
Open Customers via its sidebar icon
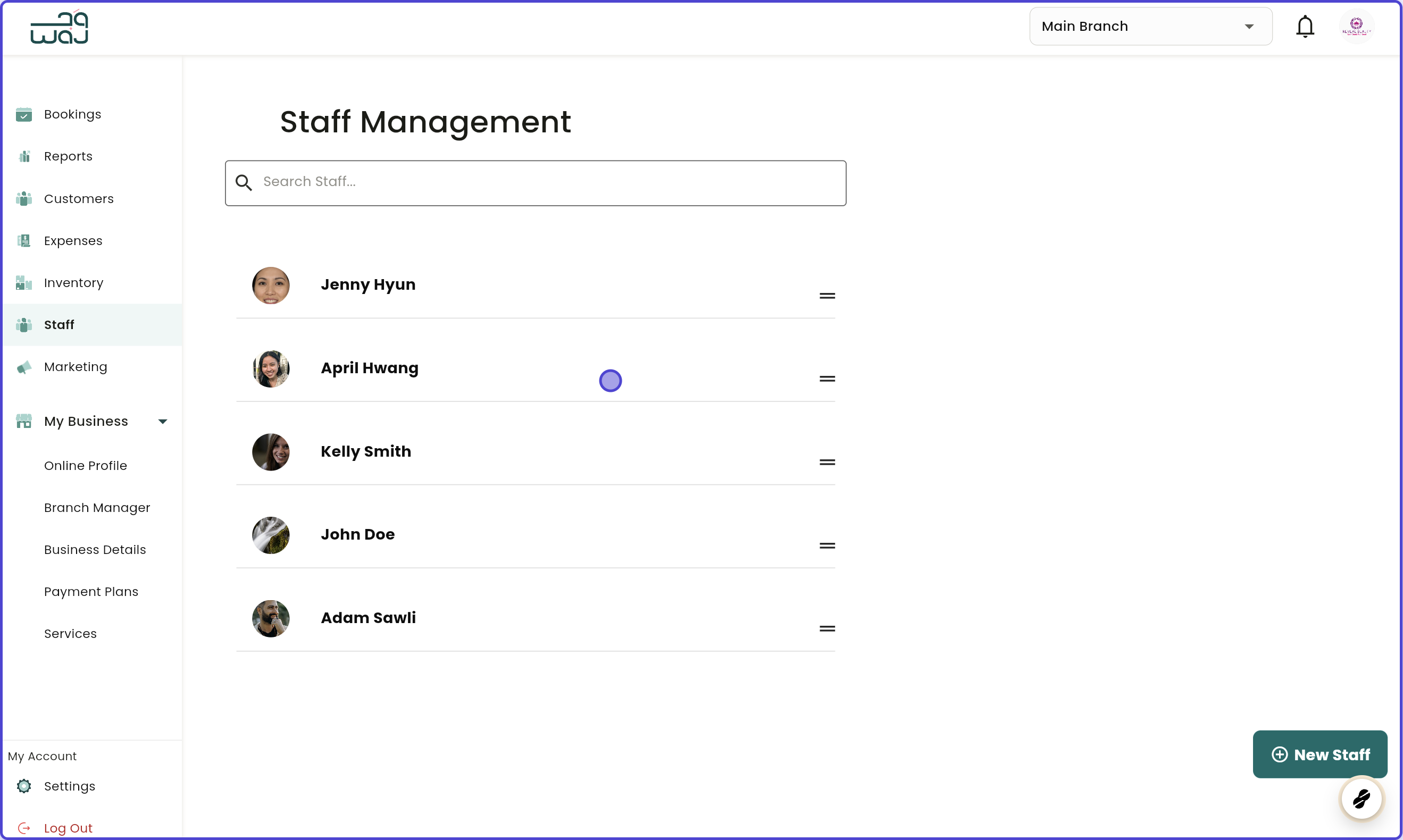tap(24, 199)
